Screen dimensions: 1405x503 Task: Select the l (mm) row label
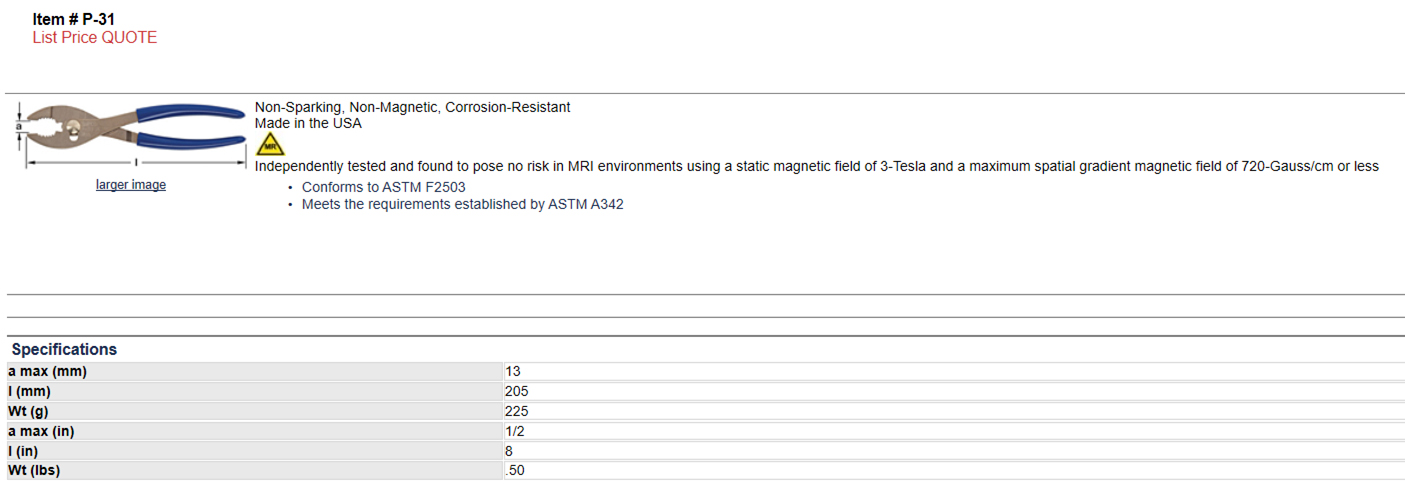click(x=254, y=391)
